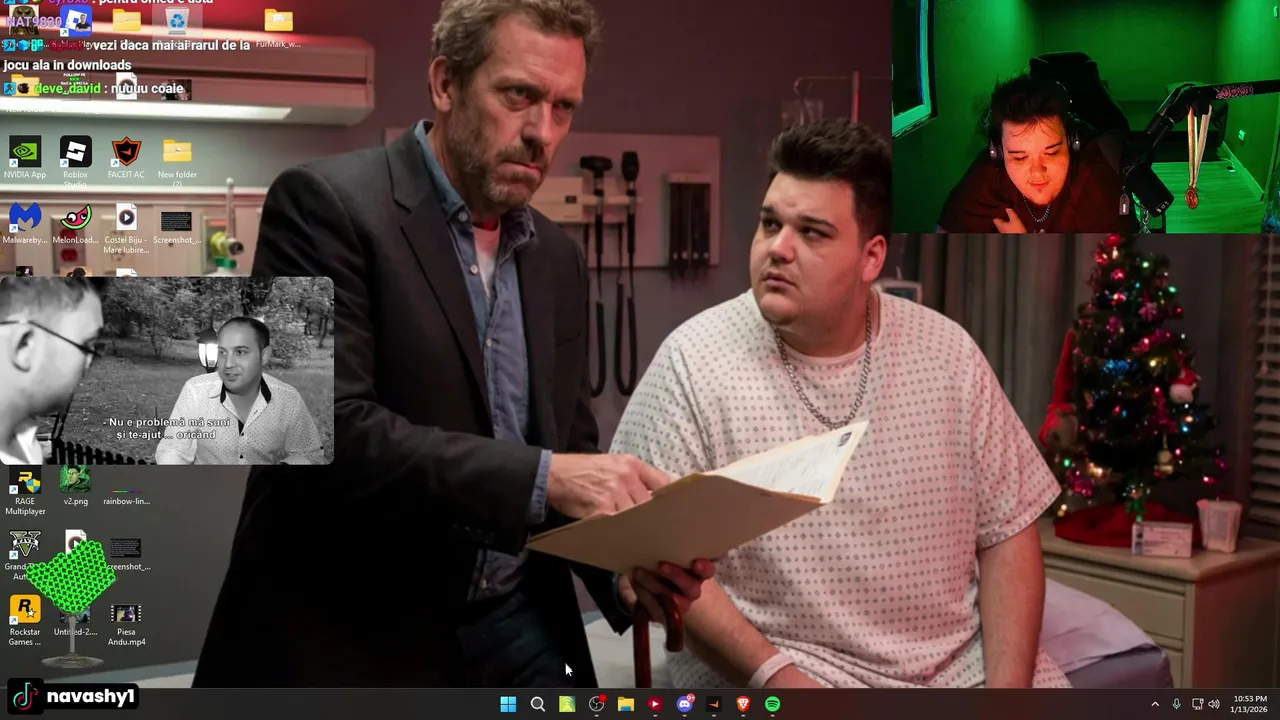Select the Malwarebytes desktop shortcut
The height and width of the screenshot is (720, 1280).
[x=25, y=223]
